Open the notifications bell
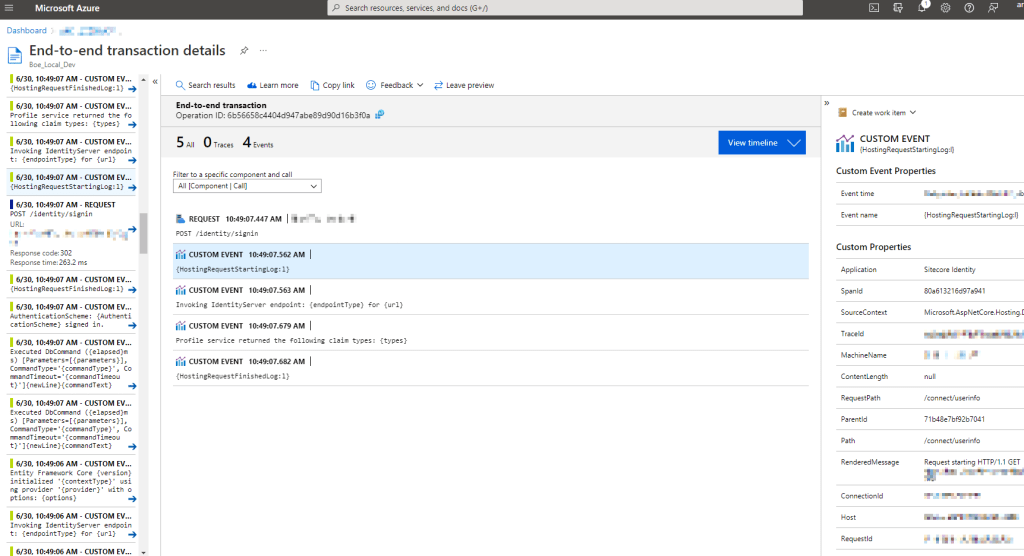Screen dimensions: 1024x556 click(x=921, y=8)
